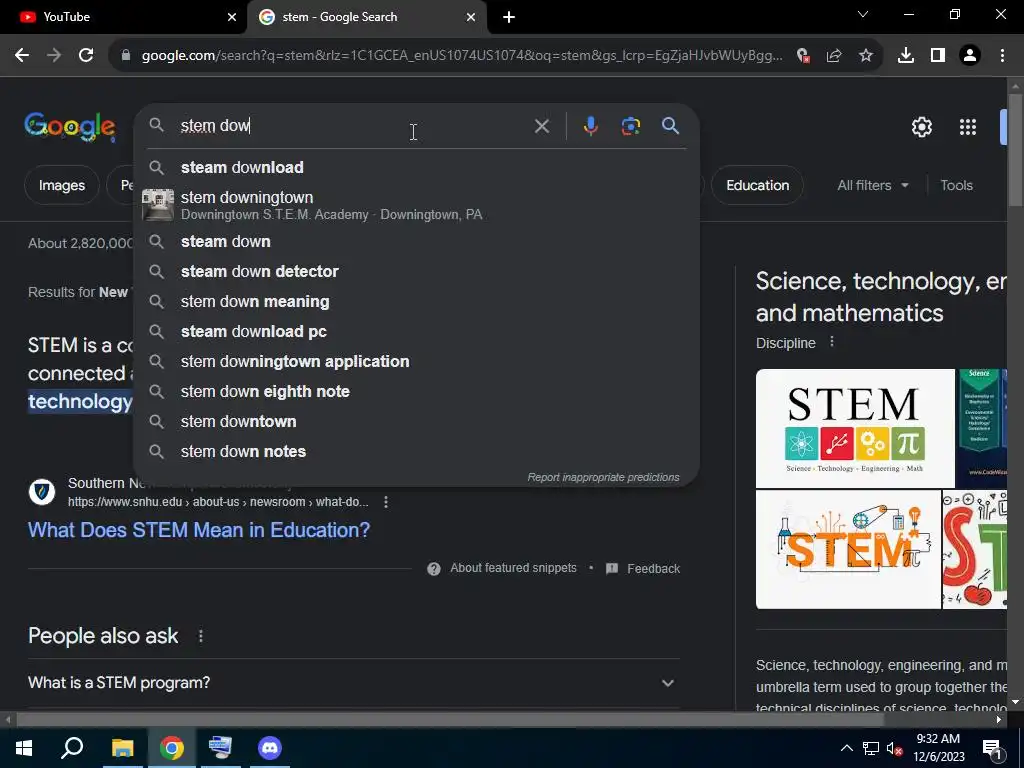Share this page from address bar

tap(834, 56)
